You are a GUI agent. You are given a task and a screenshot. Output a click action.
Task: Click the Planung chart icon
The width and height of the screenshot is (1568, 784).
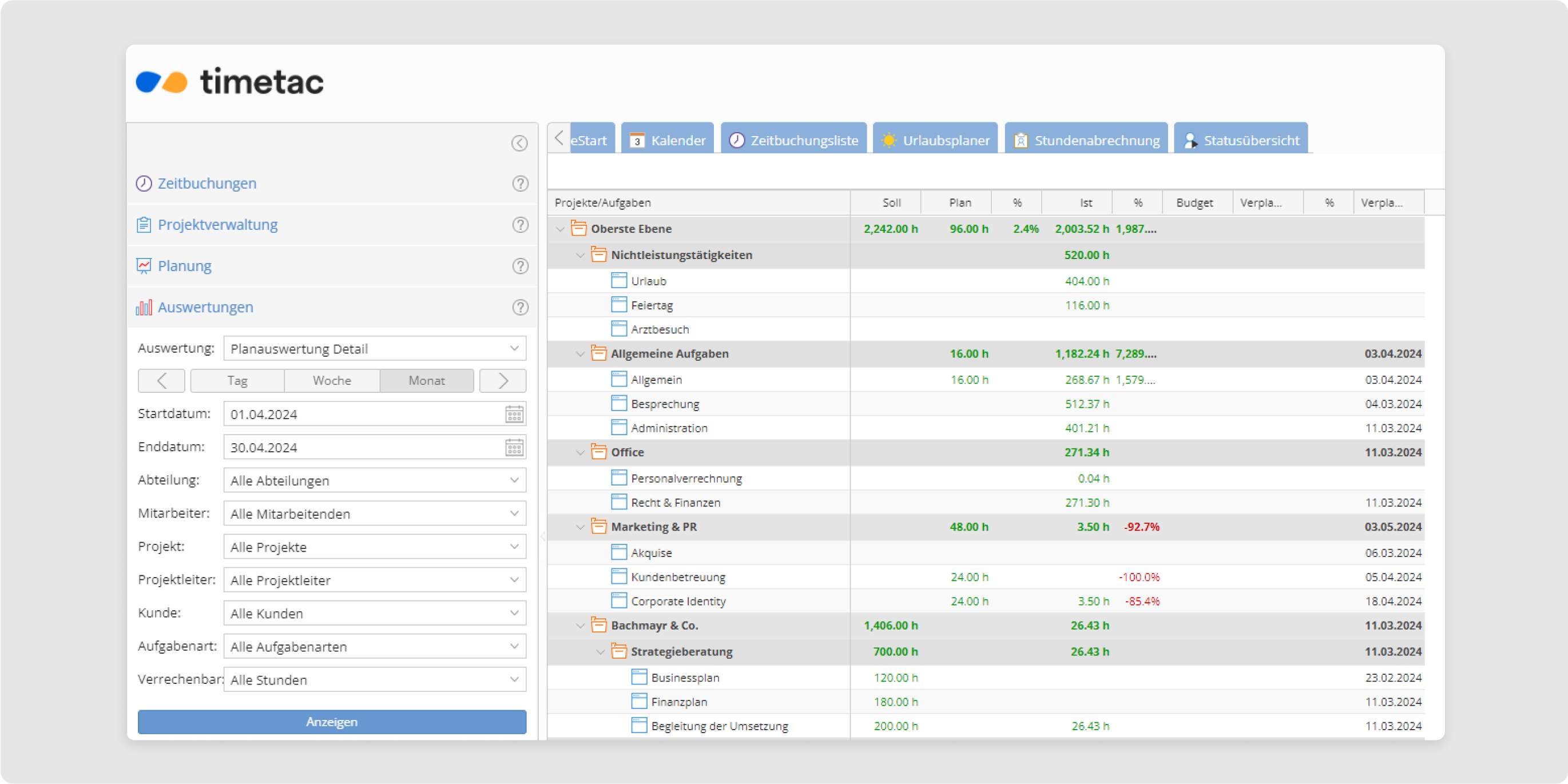point(144,266)
